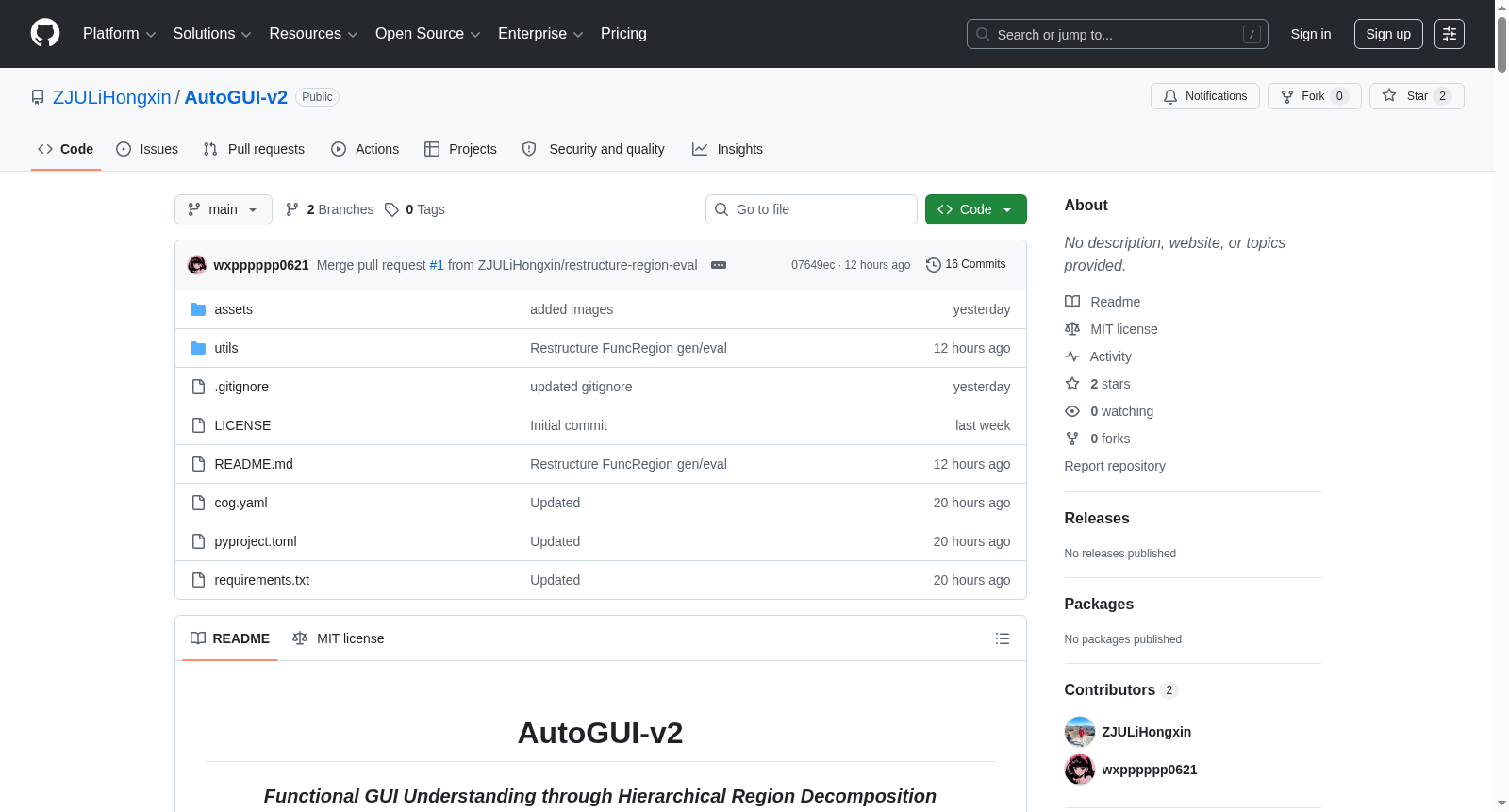Viewport: 1509px width, 812px height.
Task: Click the cog.yaml file icon
Action: point(198,503)
